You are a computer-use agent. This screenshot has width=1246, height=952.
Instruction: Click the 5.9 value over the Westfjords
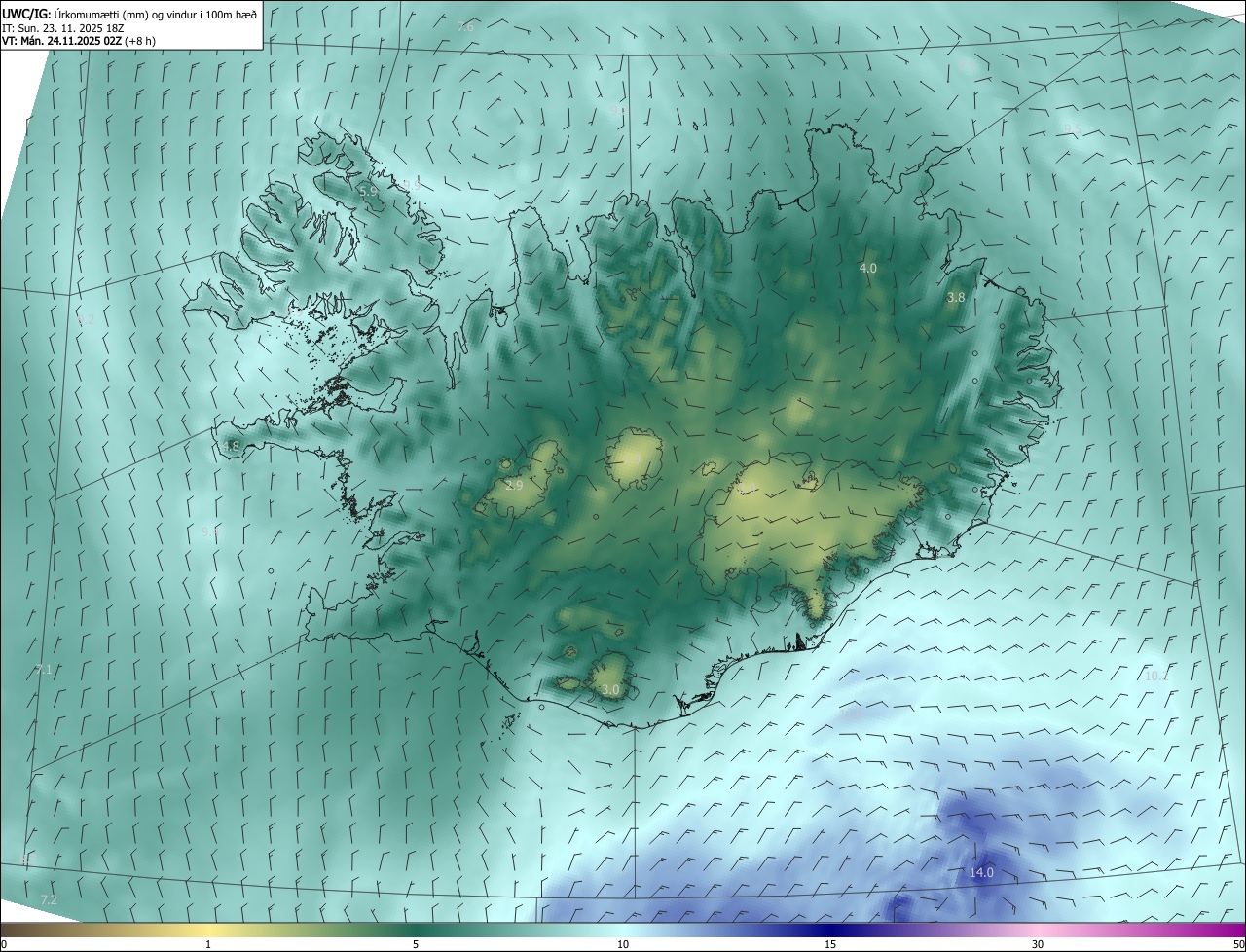[x=368, y=192]
